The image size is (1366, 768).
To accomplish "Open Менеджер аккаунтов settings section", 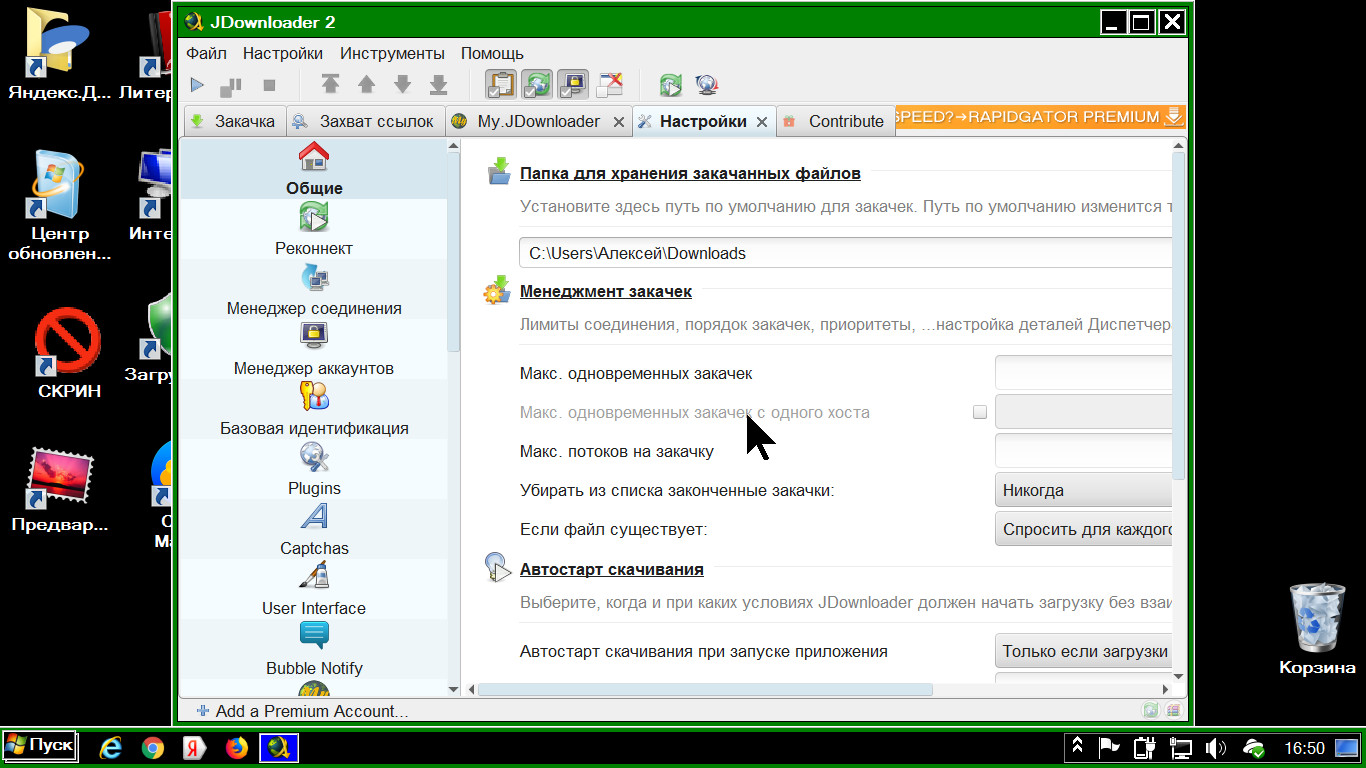I will [314, 348].
